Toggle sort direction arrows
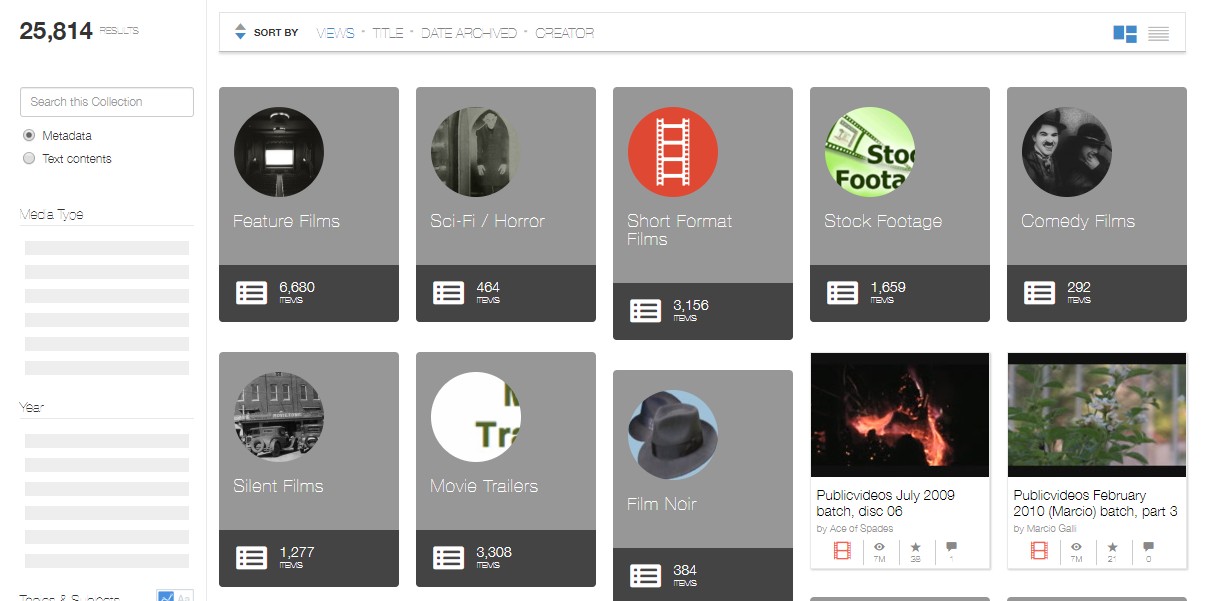This screenshot has width=1225, height=601. pyautogui.click(x=240, y=32)
